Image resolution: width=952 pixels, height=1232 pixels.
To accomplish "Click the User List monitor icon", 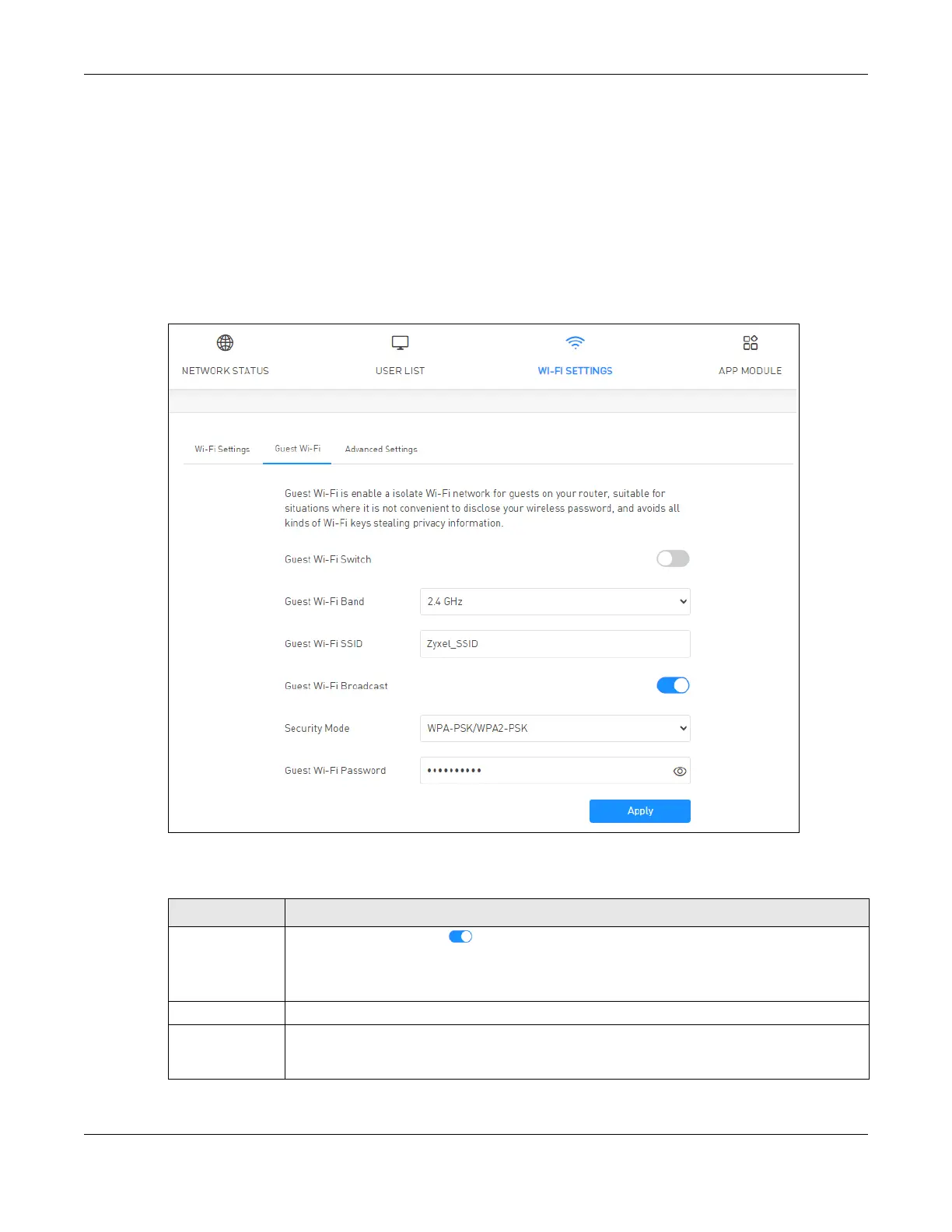I will click(400, 343).
